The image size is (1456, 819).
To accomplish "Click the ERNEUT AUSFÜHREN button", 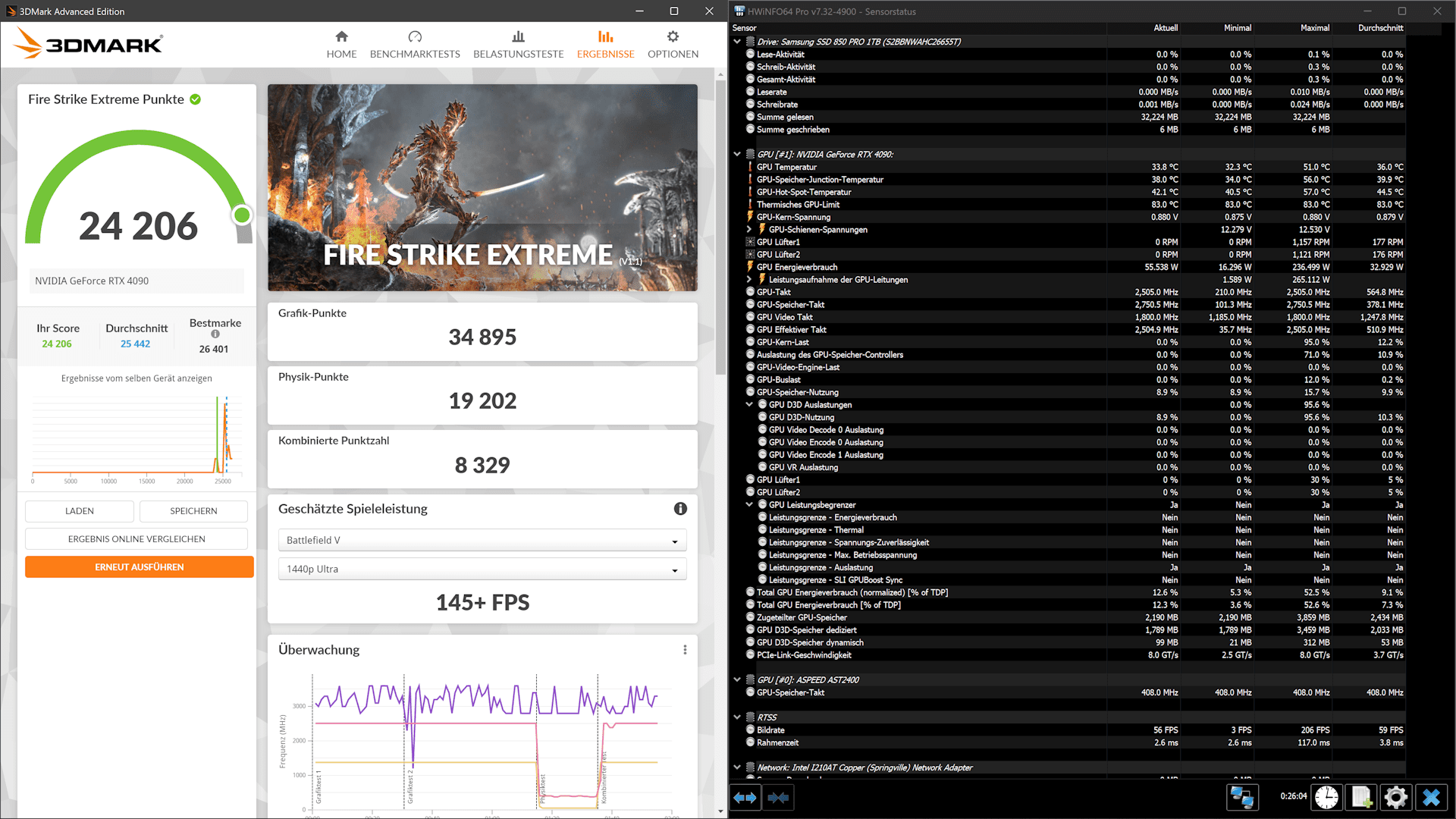I will pos(140,567).
